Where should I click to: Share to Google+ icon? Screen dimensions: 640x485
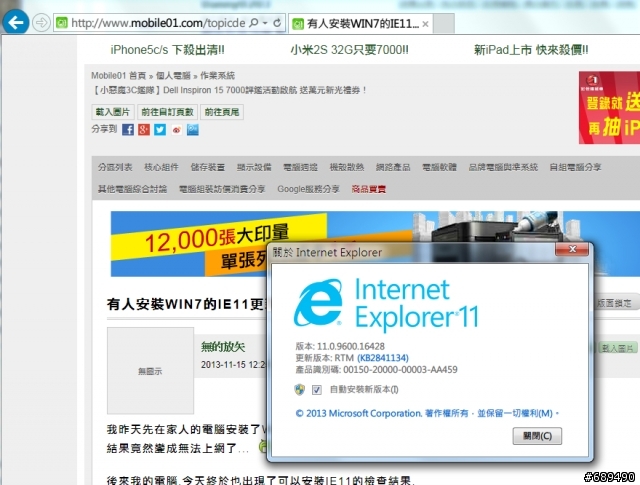tap(144, 130)
